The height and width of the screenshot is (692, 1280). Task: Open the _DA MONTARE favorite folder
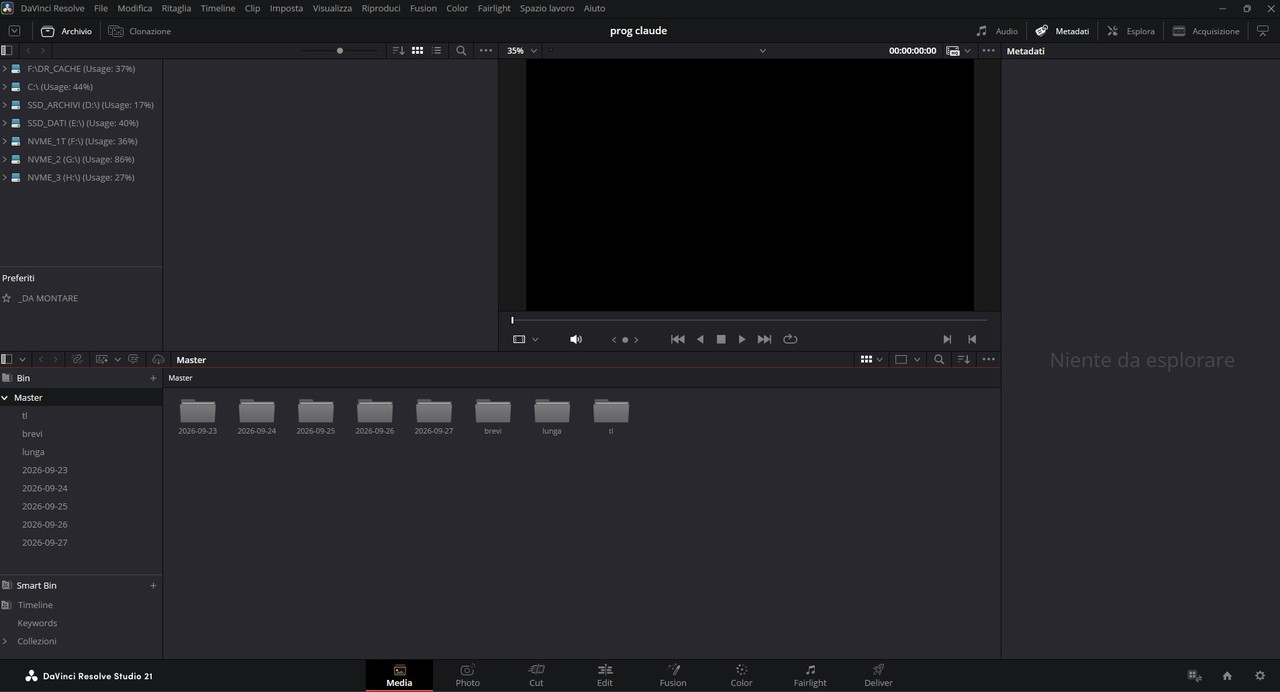click(x=47, y=298)
